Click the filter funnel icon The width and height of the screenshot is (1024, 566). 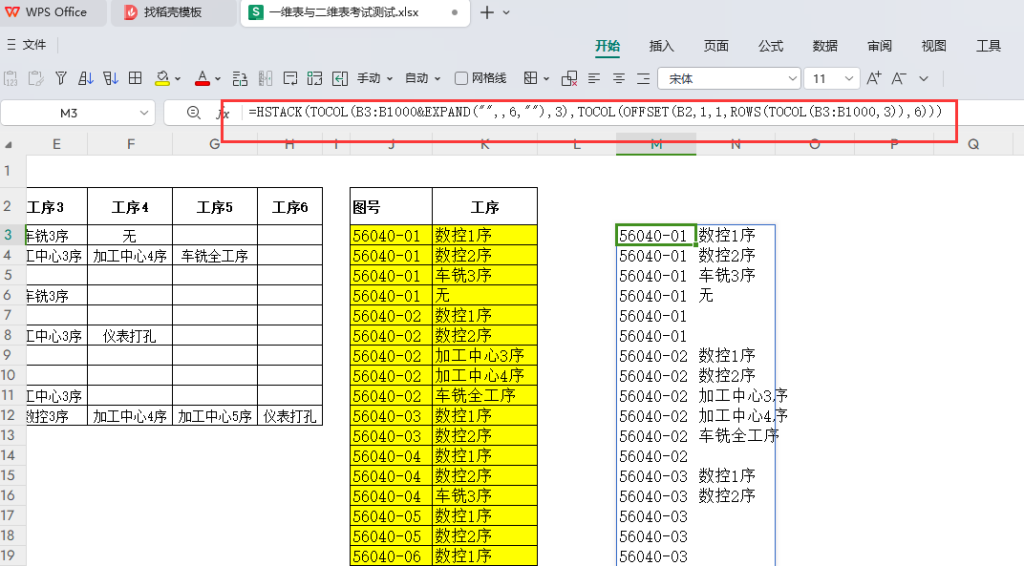(61, 78)
